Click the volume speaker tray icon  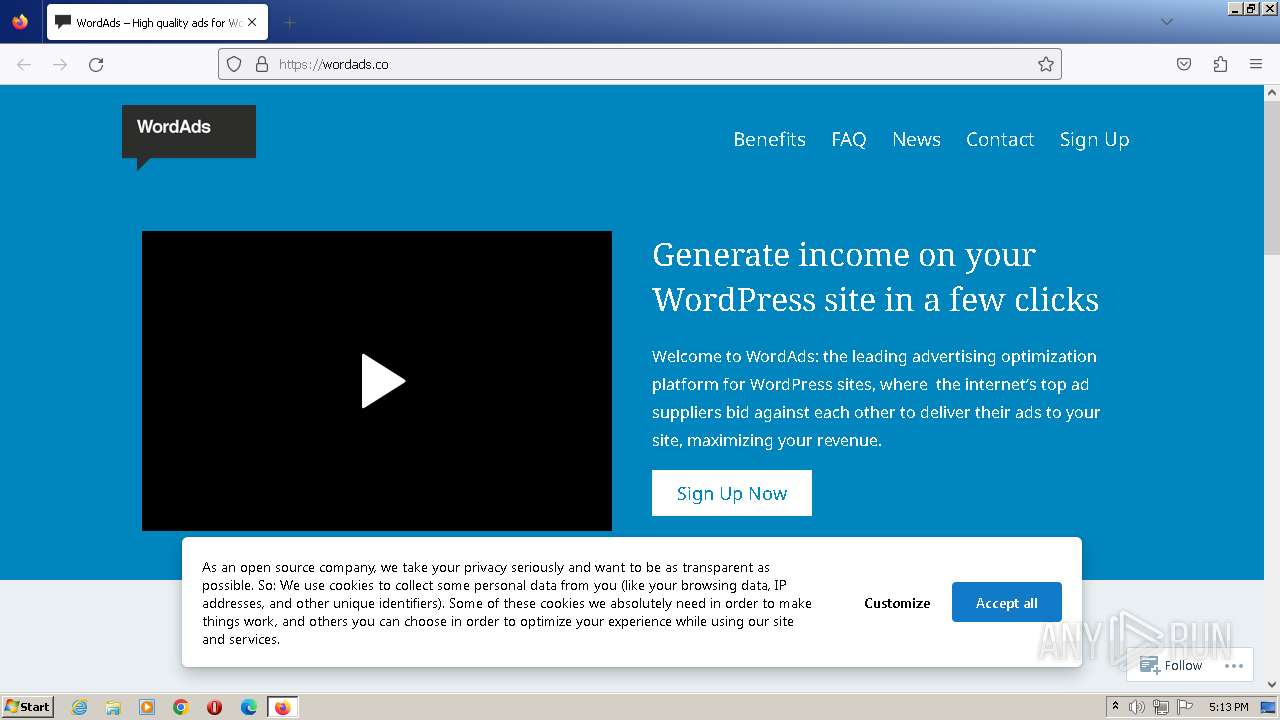[1137, 707]
